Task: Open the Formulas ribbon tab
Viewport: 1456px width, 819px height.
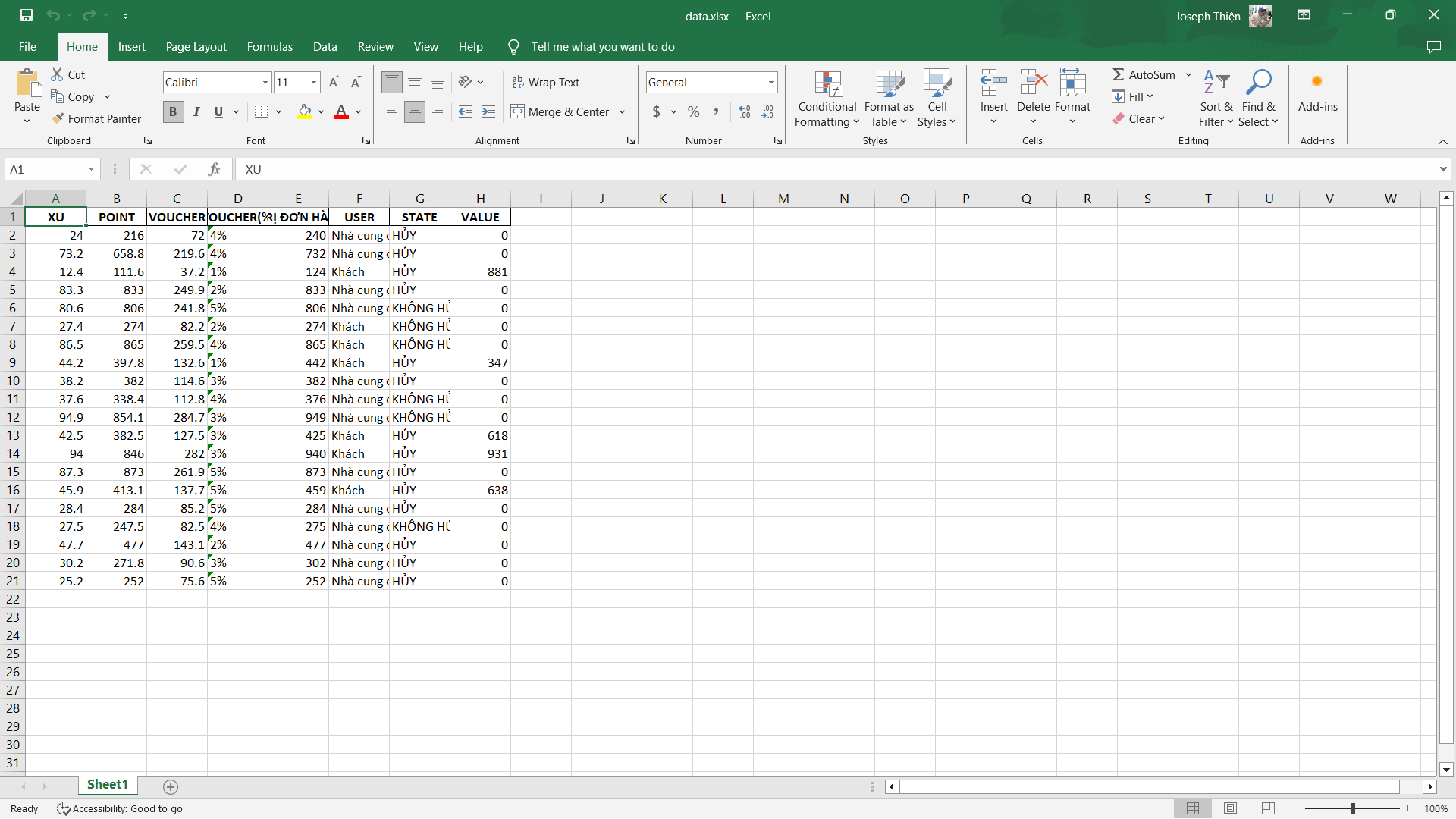Action: [269, 47]
